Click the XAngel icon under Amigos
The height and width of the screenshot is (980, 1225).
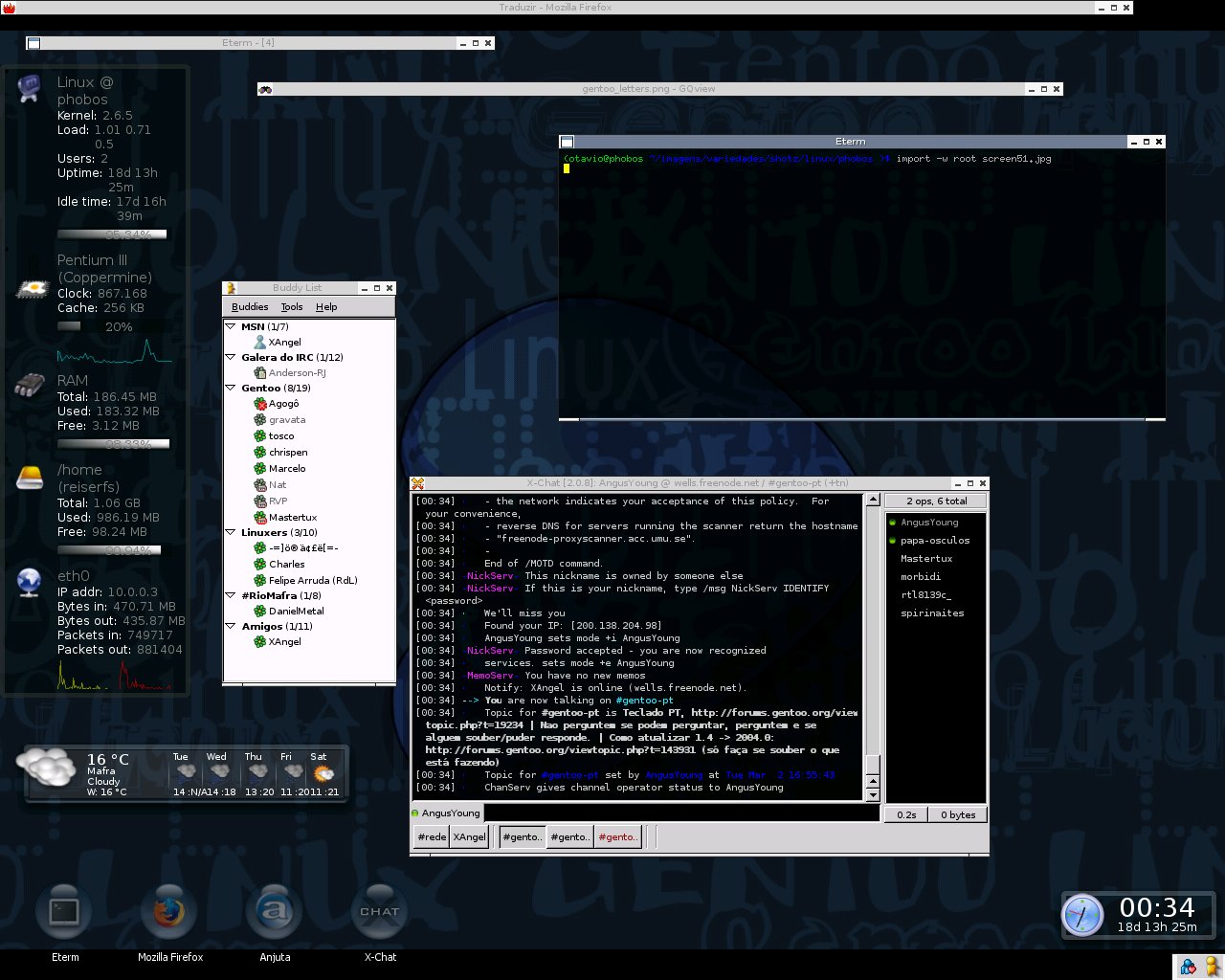click(x=259, y=641)
